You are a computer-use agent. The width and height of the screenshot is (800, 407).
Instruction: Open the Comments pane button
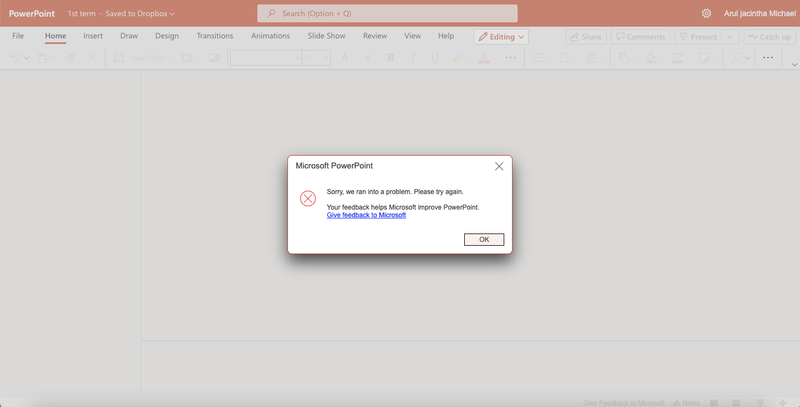(640, 37)
